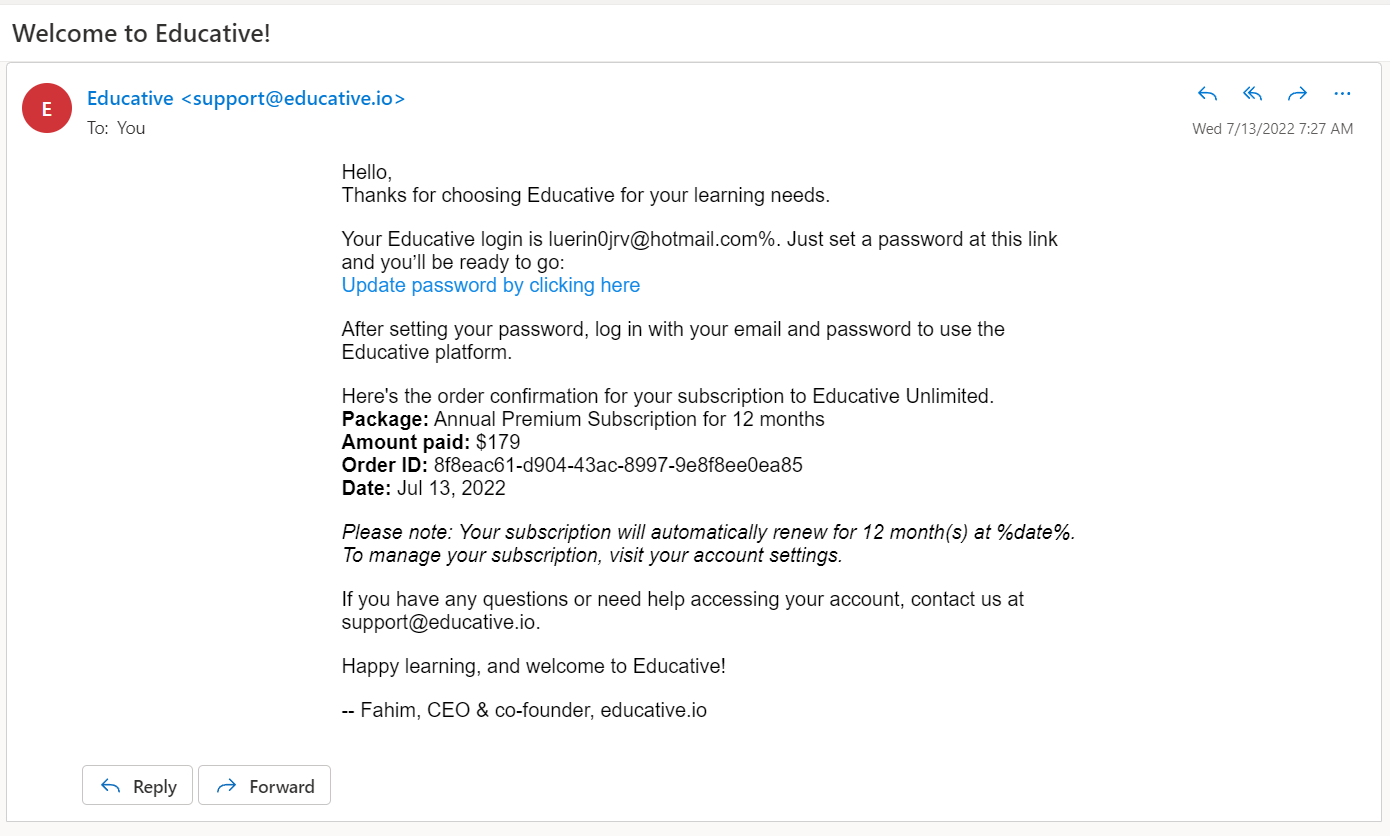
Task: Click the Wed 7/13/2022 7:27 AM timestamp
Action: [1272, 129]
